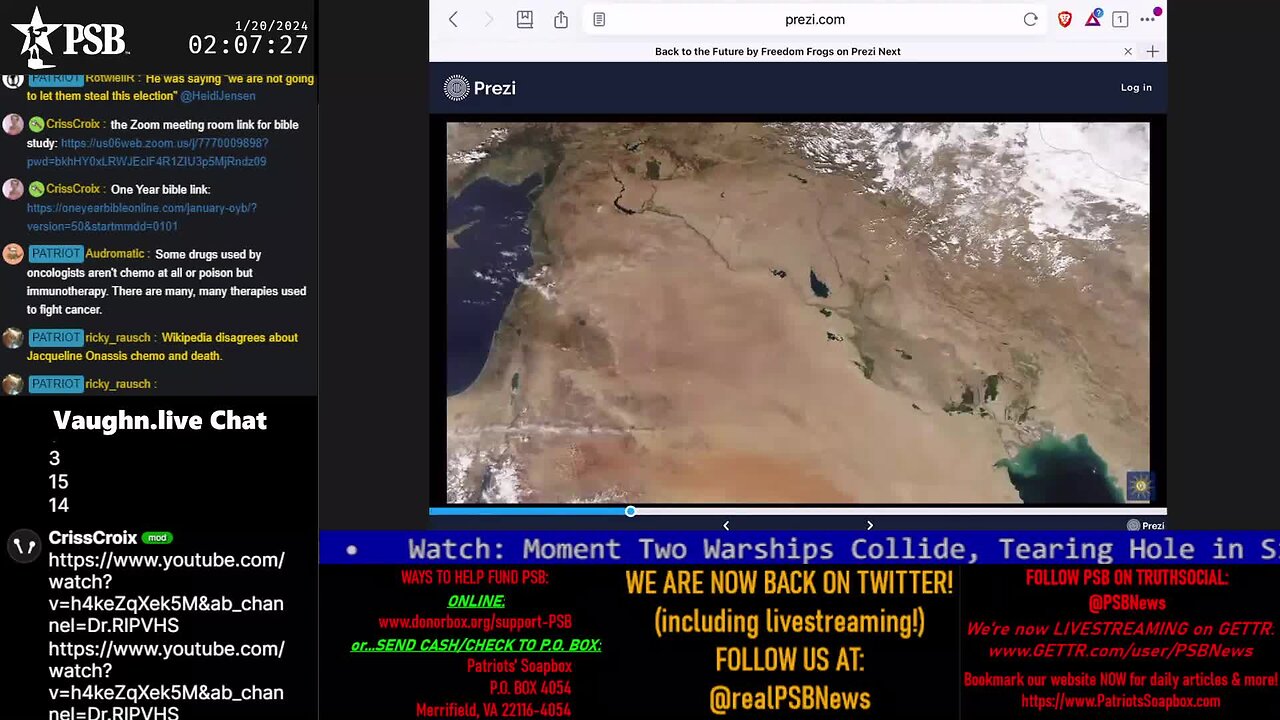Go back using the browser back arrow

pyautogui.click(x=453, y=19)
